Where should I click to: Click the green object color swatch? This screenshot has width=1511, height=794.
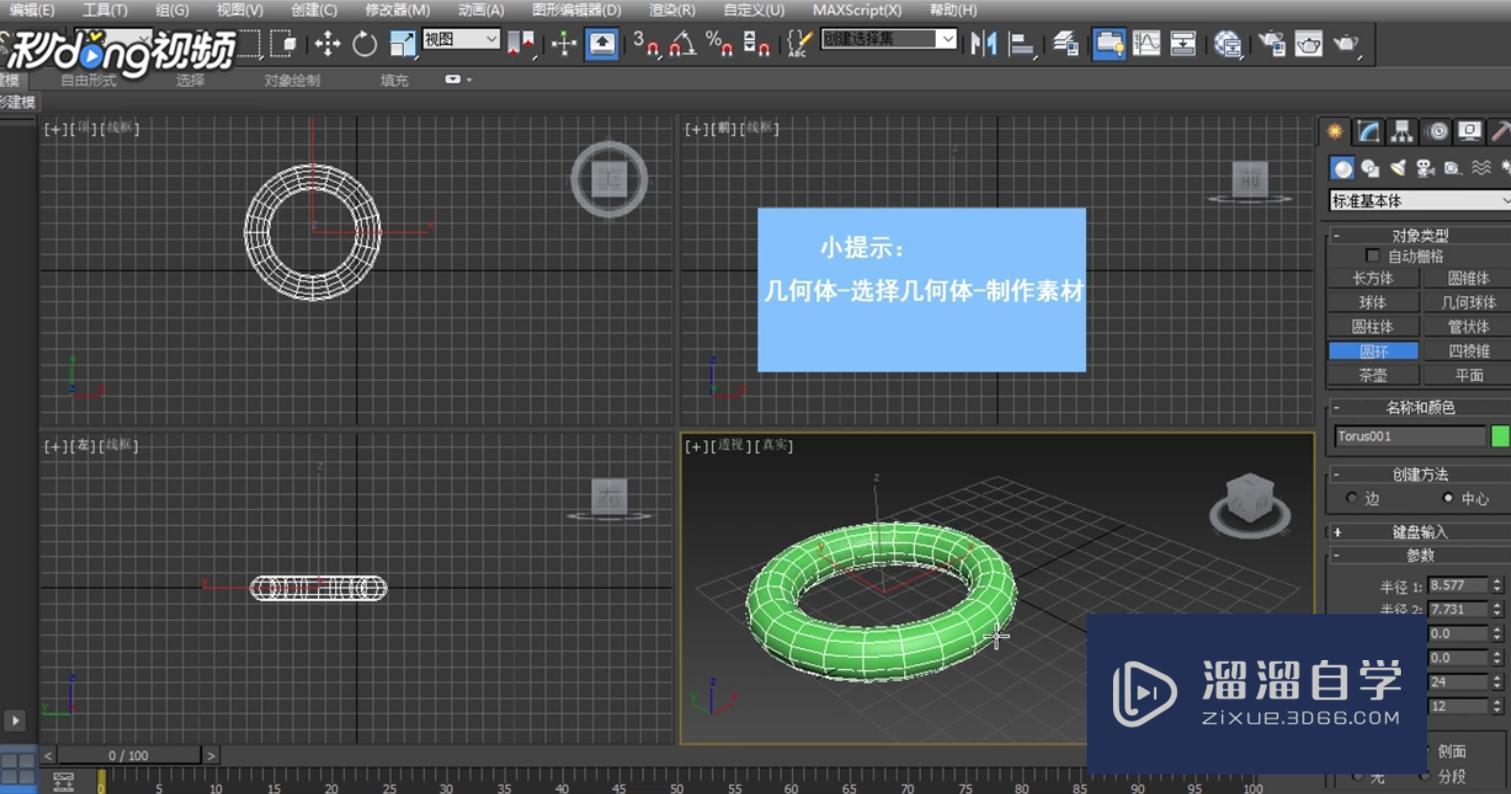(1500, 436)
